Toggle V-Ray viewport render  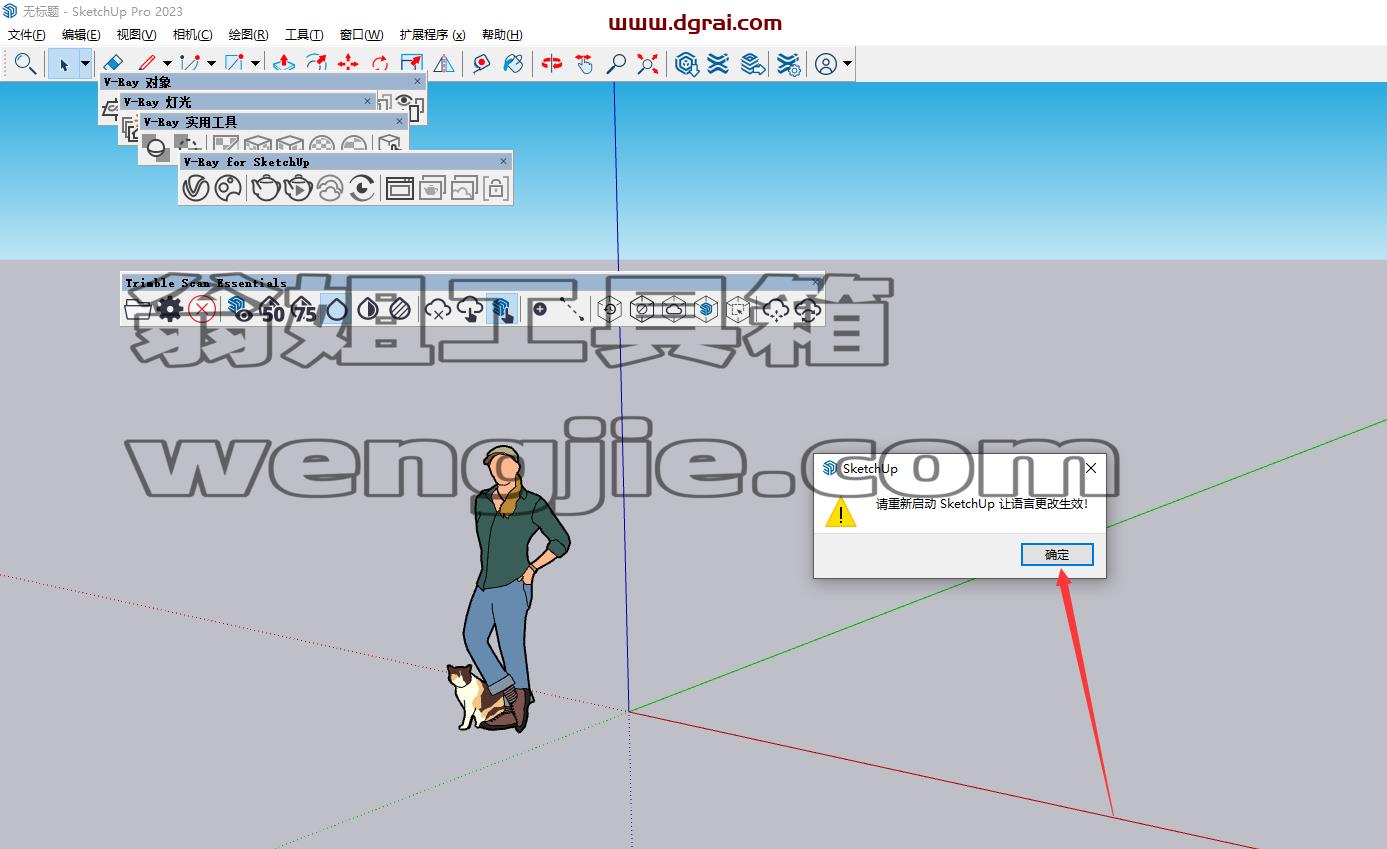point(362,187)
